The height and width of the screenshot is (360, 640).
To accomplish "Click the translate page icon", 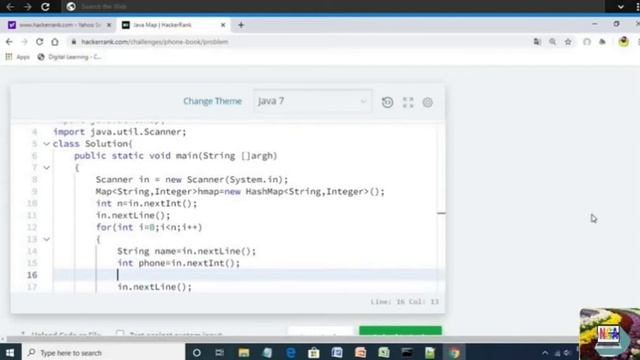I will click(x=537, y=42).
